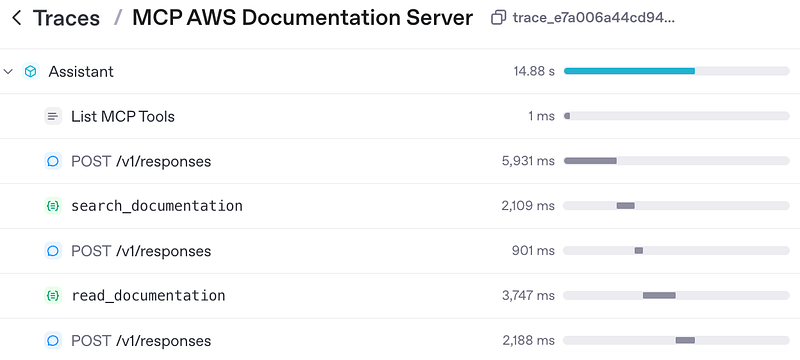This screenshot has height=360, width=800.
Task: Open the Traces breadcrumb link
Action: pos(66,19)
